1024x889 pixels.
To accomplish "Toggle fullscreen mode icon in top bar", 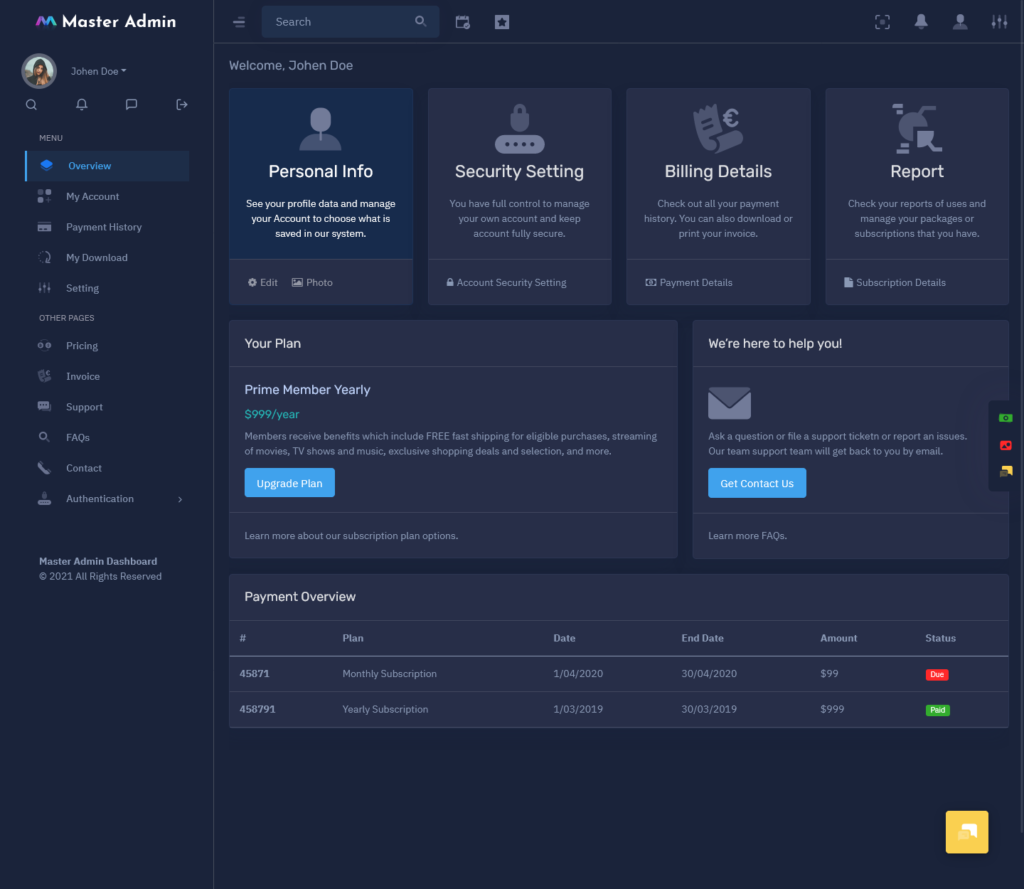I will pos(882,22).
